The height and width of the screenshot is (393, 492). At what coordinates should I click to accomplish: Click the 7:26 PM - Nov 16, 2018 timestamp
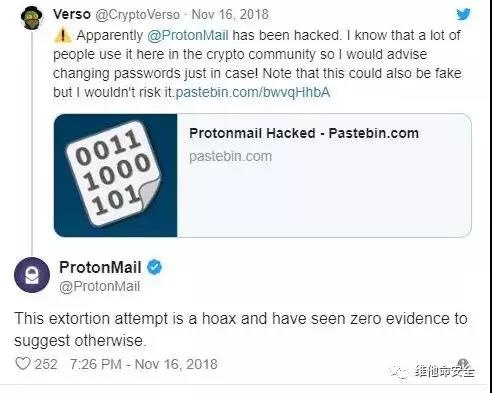click(144, 364)
